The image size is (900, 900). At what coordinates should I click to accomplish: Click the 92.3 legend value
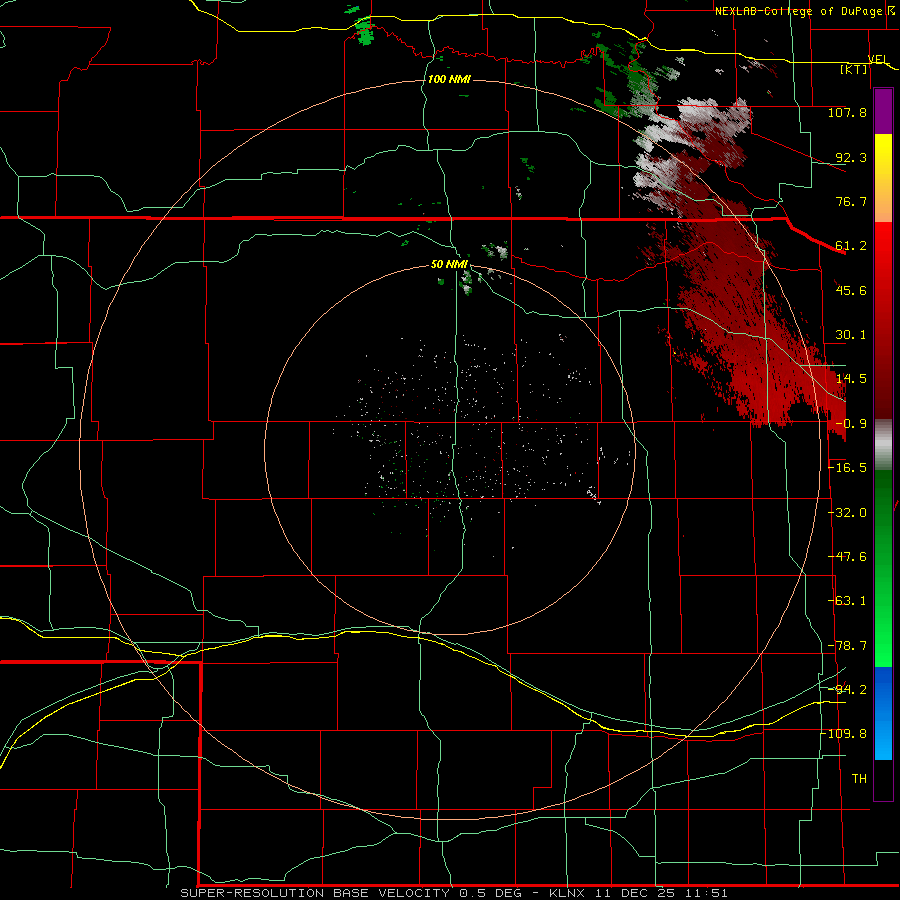tap(851, 157)
